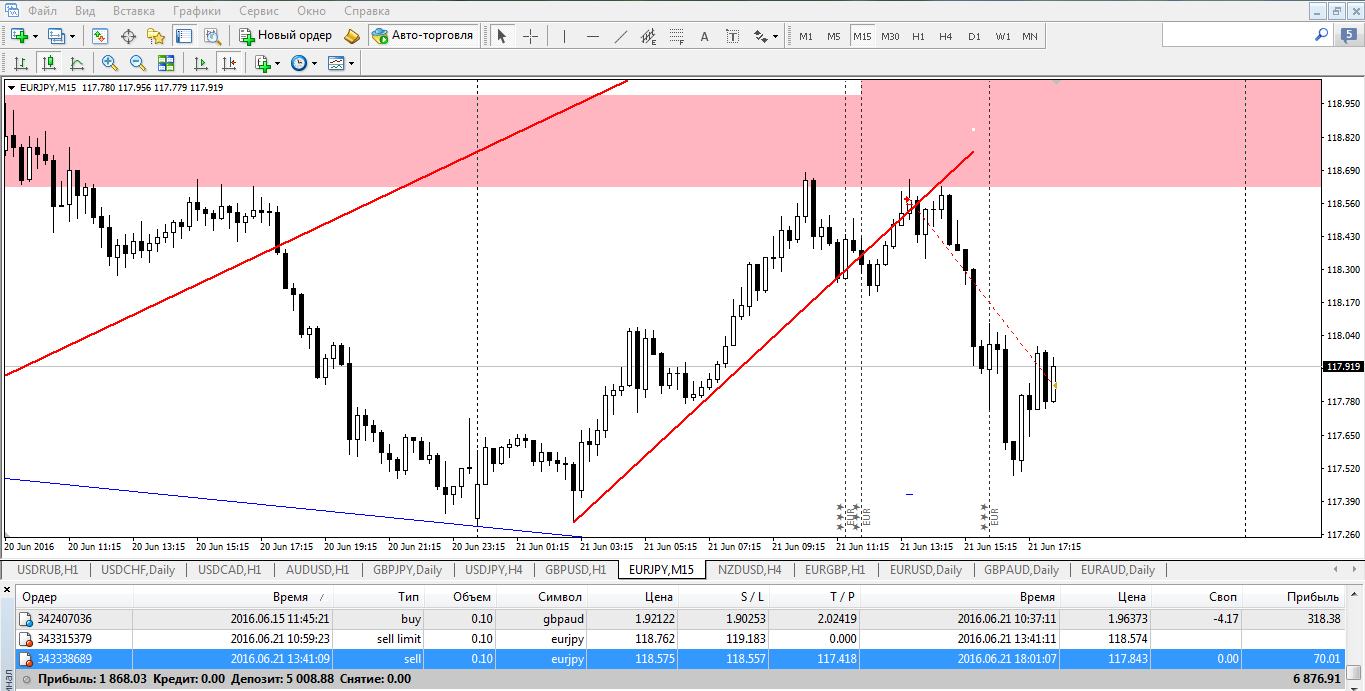Click into the search input field
Viewport: 1365px width, 691px height.
click(1236, 35)
